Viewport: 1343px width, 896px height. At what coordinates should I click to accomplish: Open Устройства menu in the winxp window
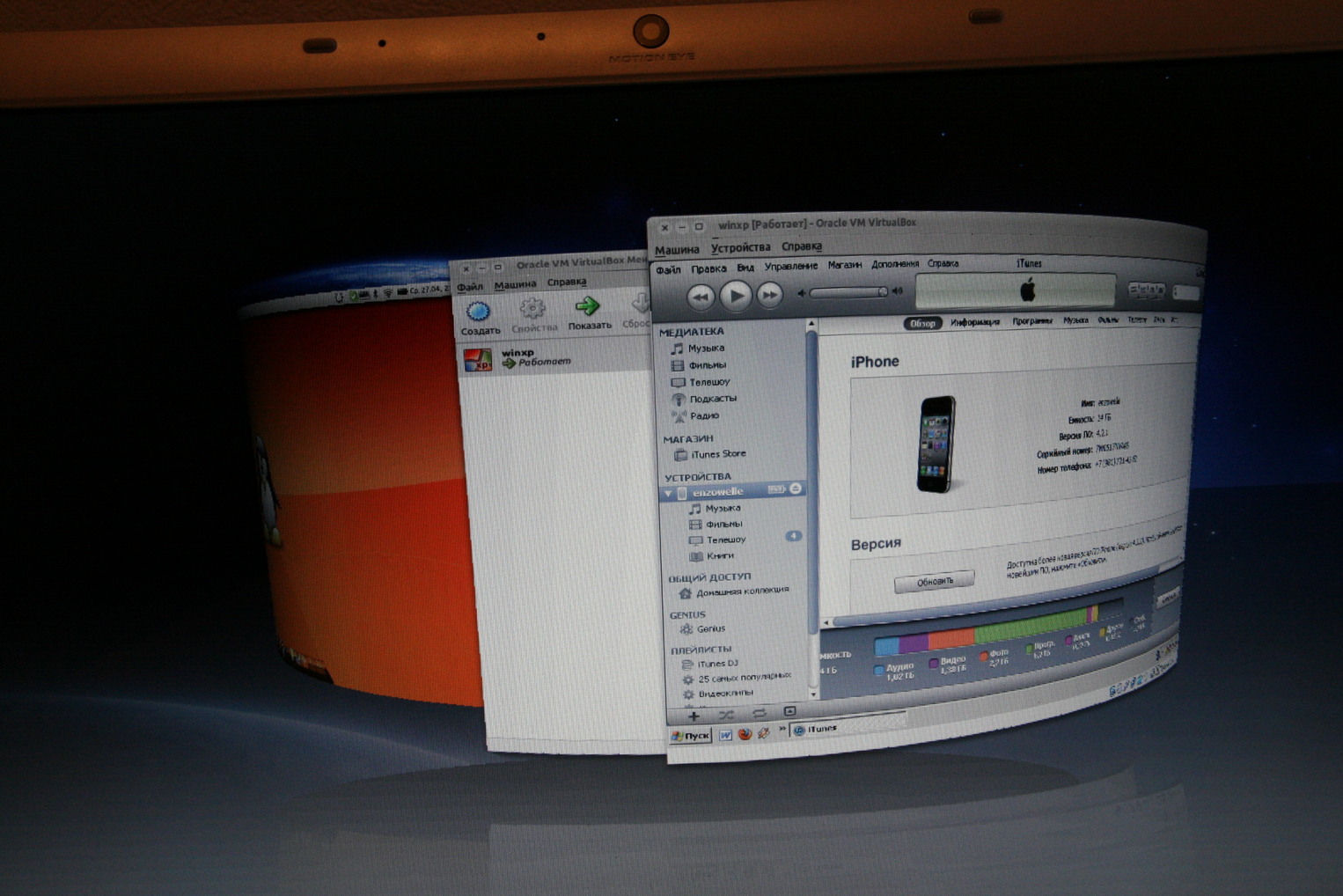point(740,248)
